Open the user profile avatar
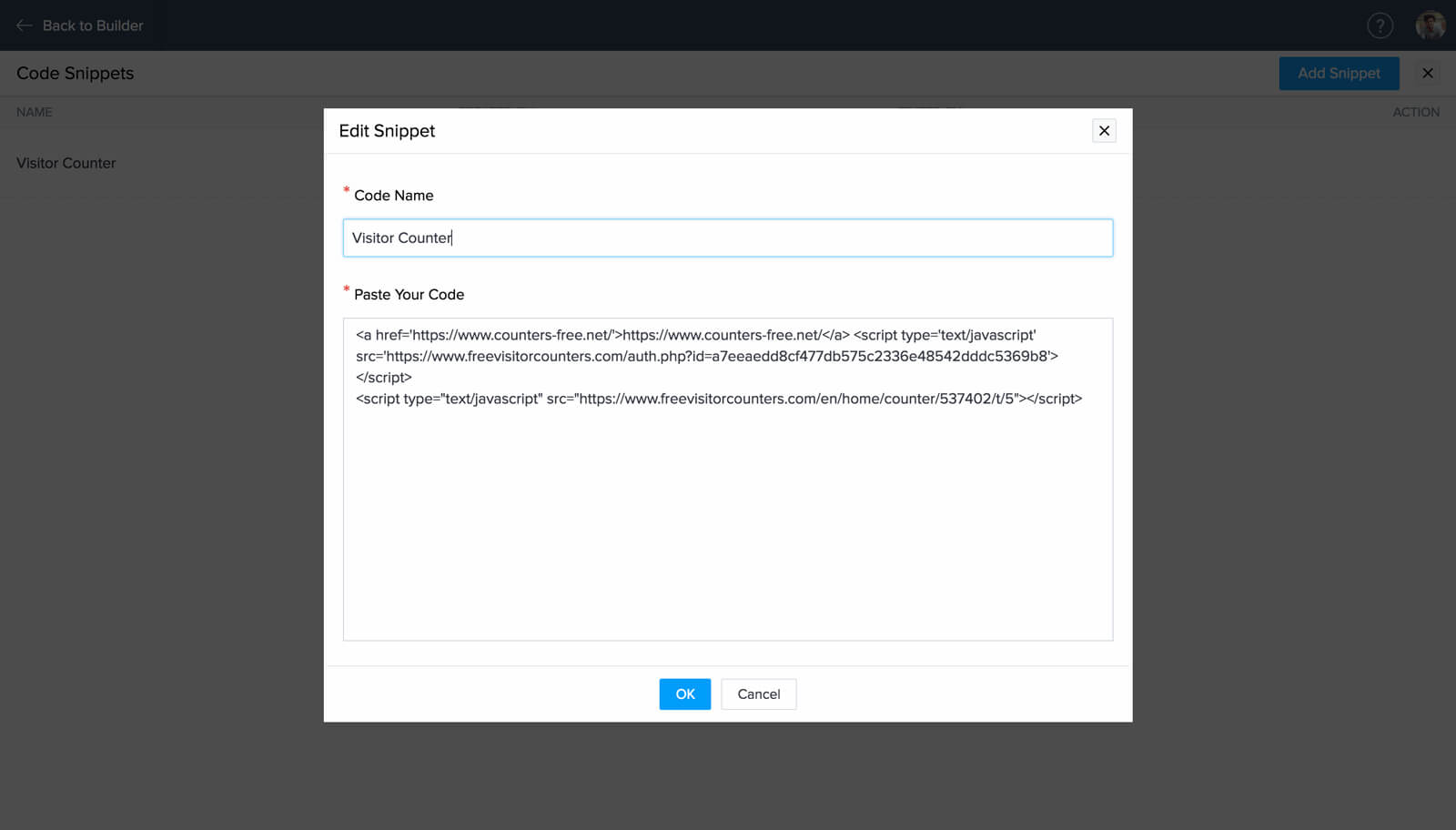Image resolution: width=1456 pixels, height=830 pixels. [x=1430, y=25]
